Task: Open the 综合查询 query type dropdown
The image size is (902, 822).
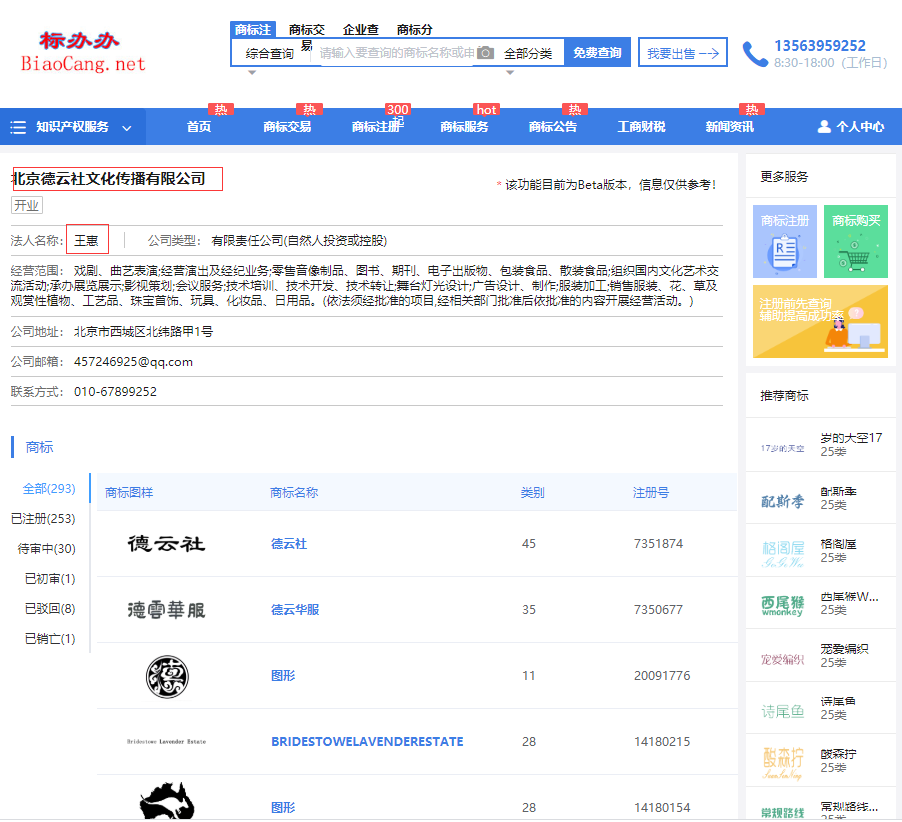Action: 270,53
